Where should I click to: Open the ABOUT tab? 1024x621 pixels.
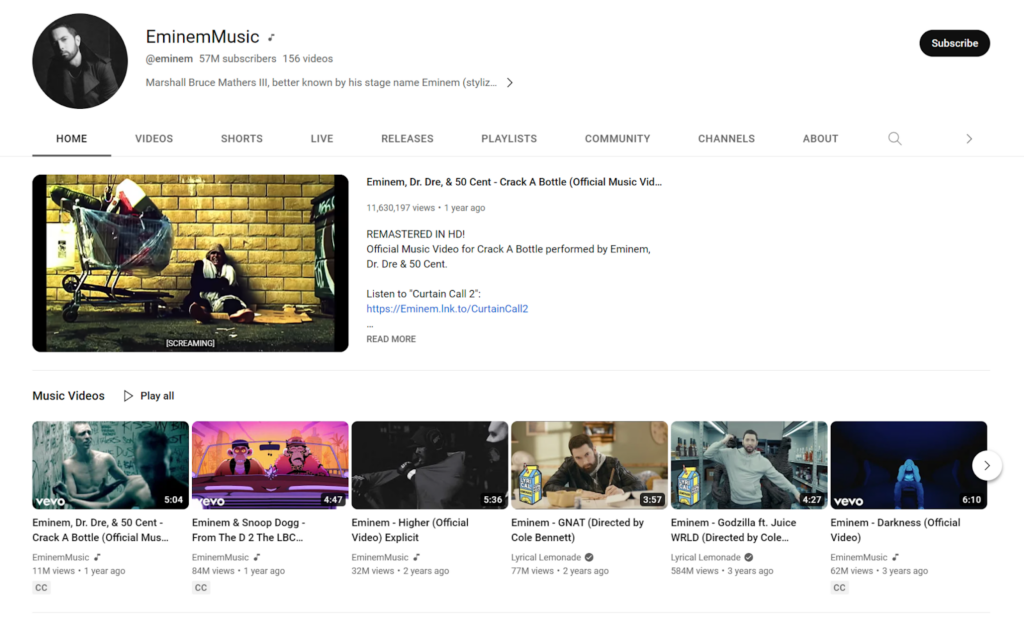coord(820,138)
